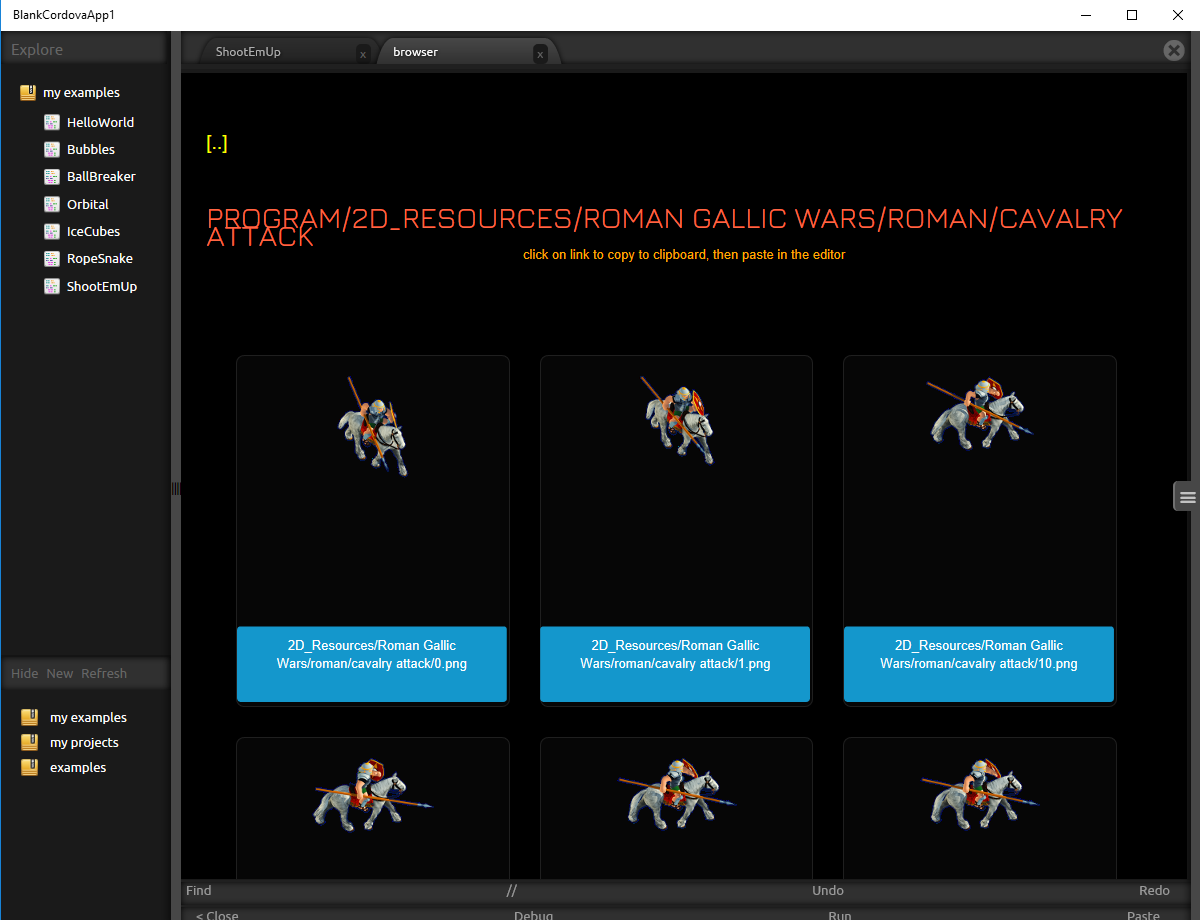The width and height of the screenshot is (1200, 920).
Task: Copy link for cavalry attack/1.png
Action: [676, 664]
